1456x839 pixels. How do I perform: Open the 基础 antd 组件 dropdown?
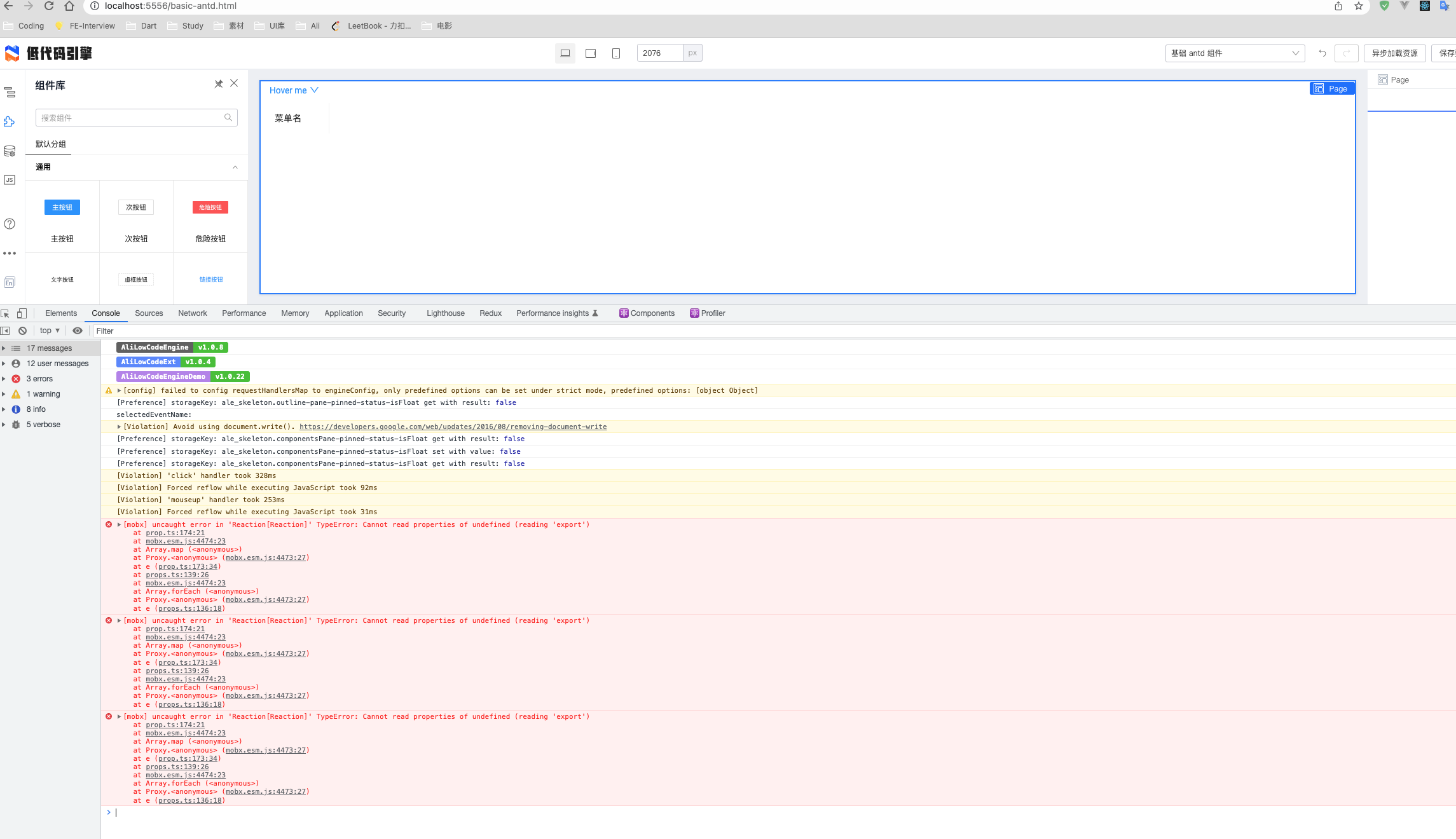[1234, 53]
